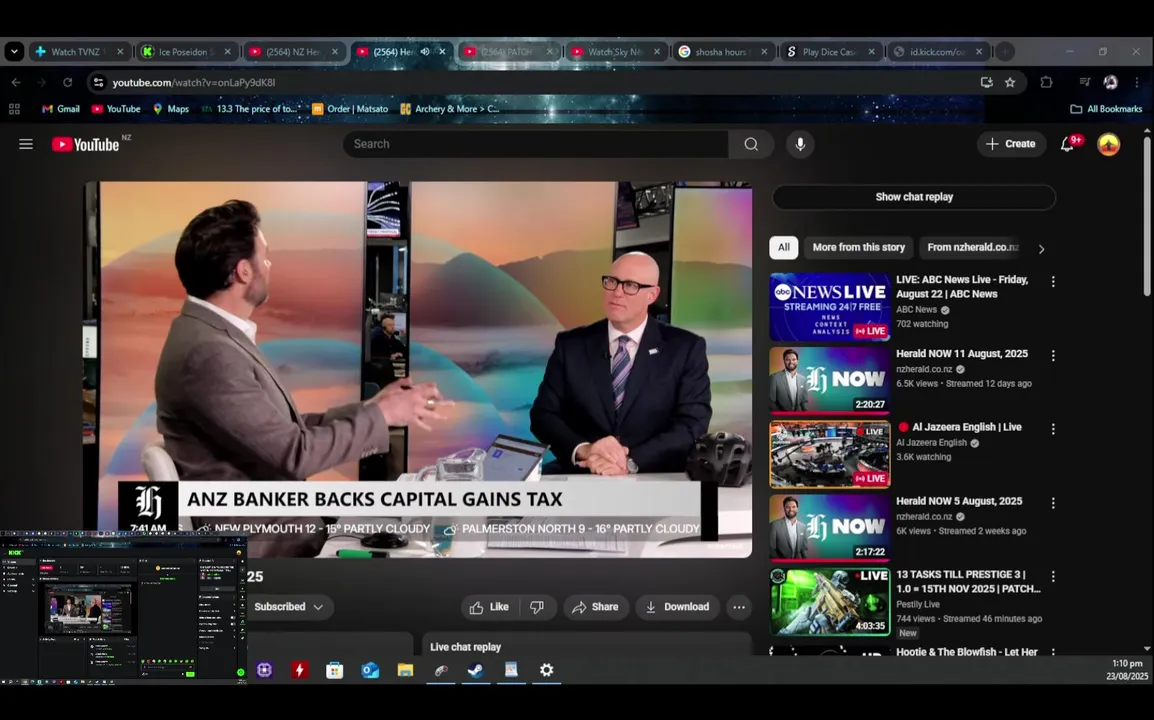Switch to the Watch TVNZ tab

80,52
